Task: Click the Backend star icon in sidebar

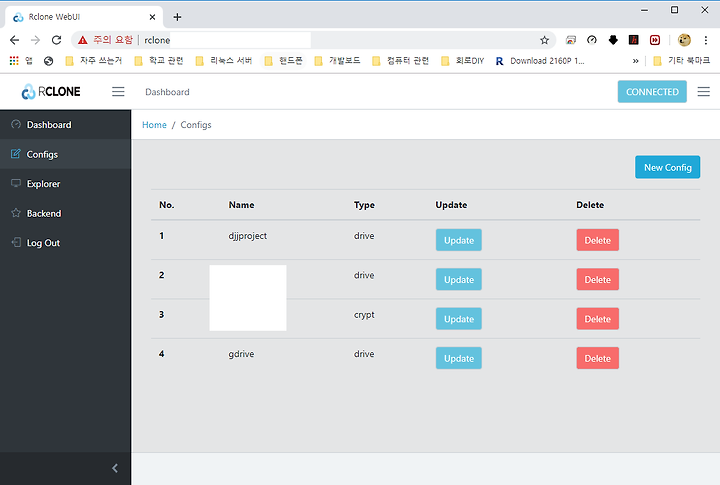Action: (x=16, y=213)
